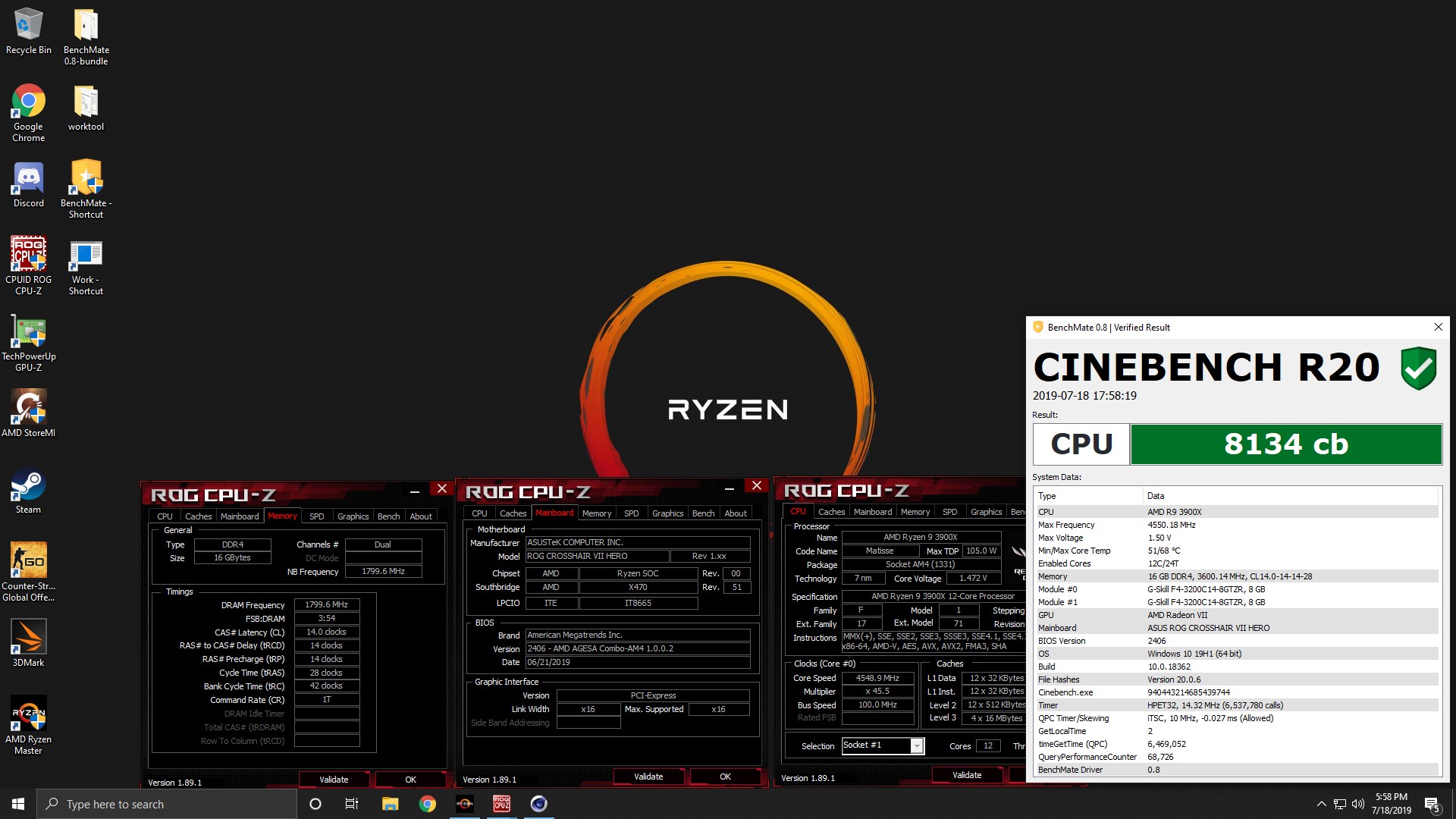Click the Type column header in BenchMate

(1089, 496)
